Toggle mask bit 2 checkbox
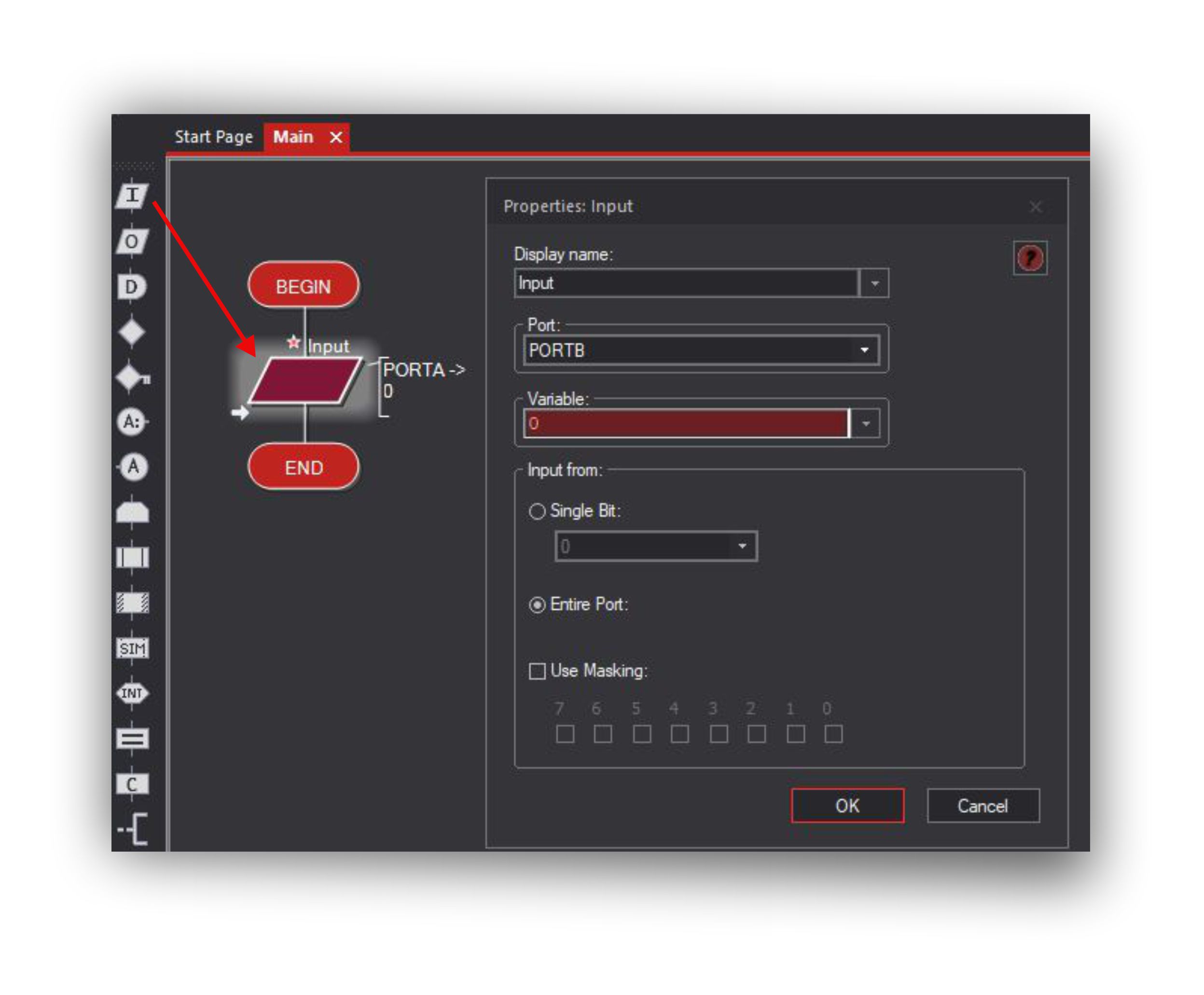Screen dimensions: 1204x995 [757, 734]
